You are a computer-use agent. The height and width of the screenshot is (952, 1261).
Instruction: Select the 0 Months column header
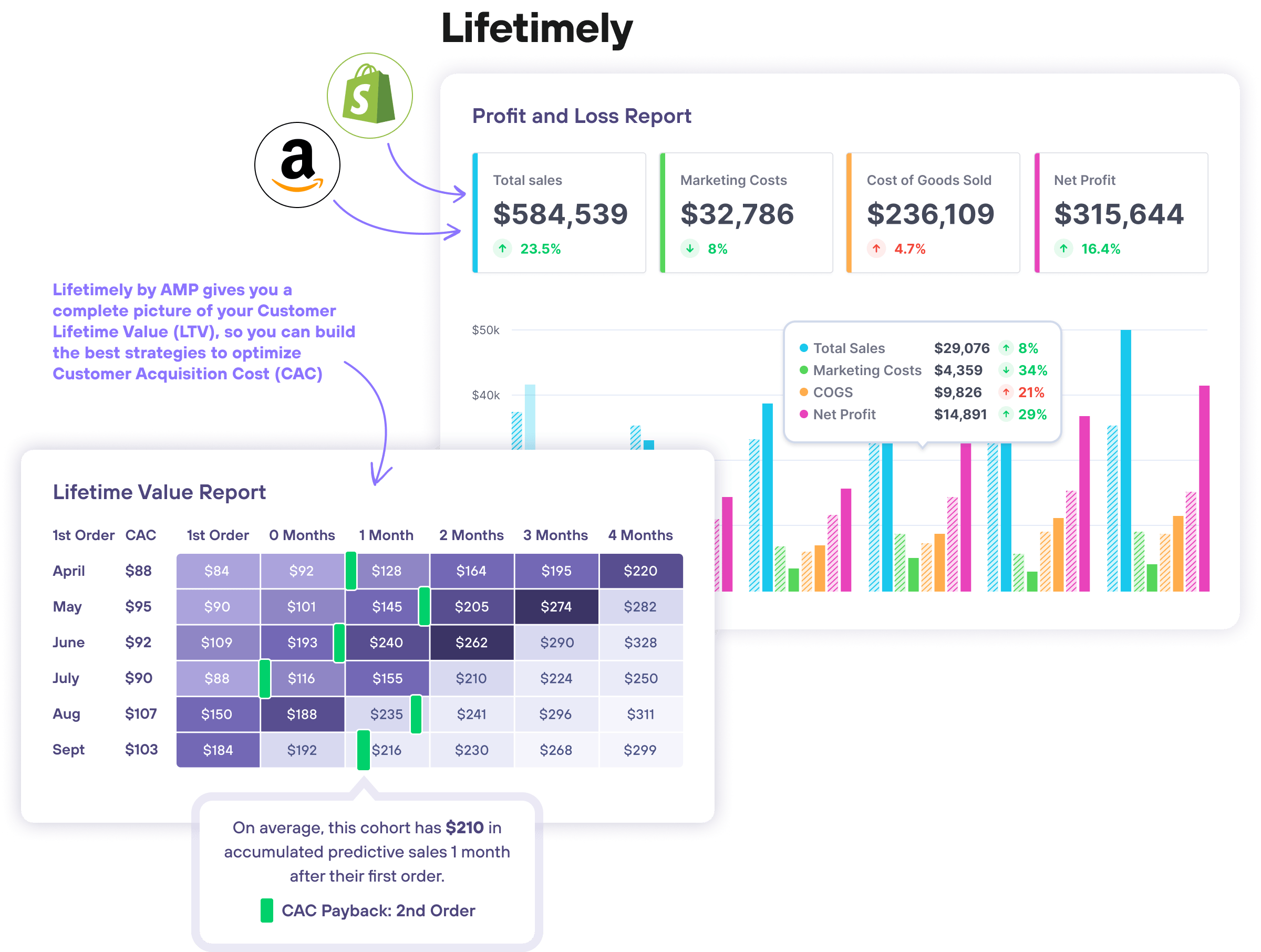(x=302, y=535)
